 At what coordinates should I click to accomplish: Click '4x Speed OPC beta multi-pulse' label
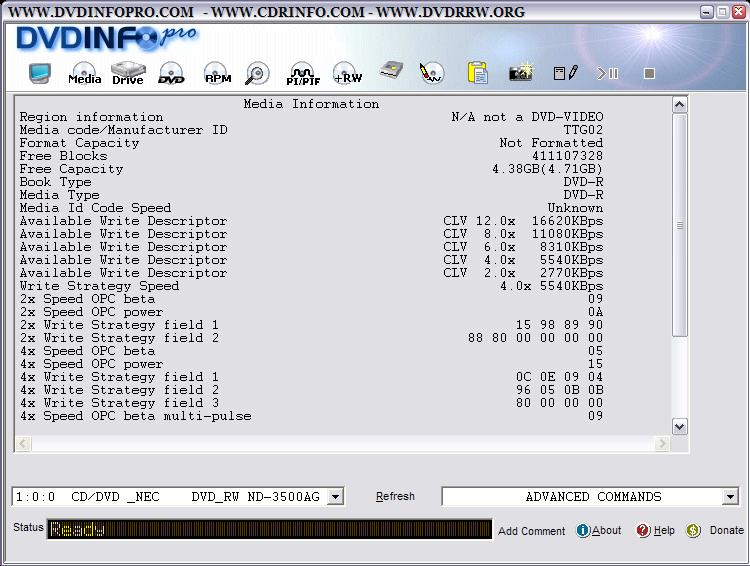[x=135, y=416]
